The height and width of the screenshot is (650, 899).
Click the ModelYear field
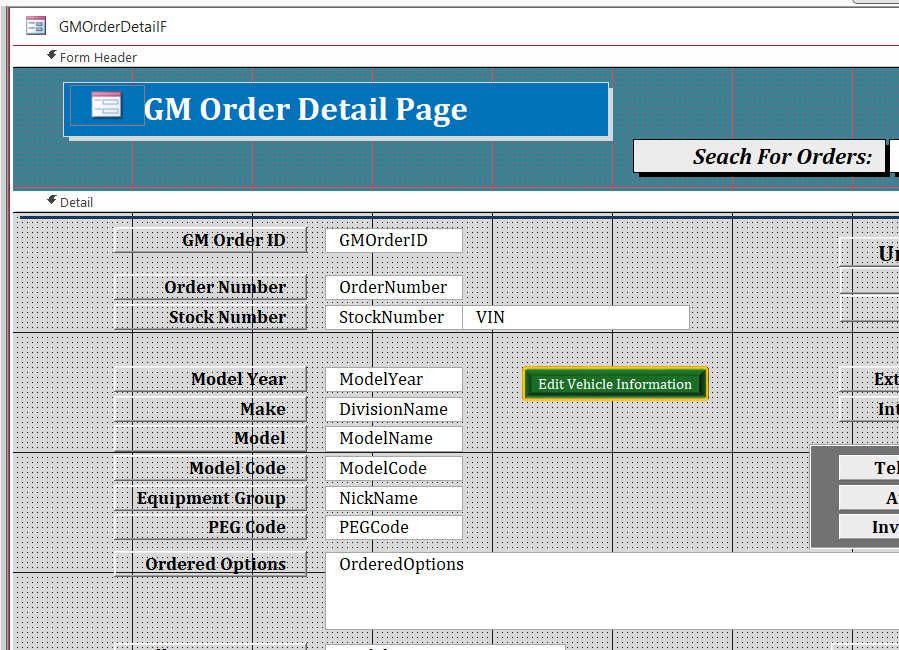pos(393,379)
